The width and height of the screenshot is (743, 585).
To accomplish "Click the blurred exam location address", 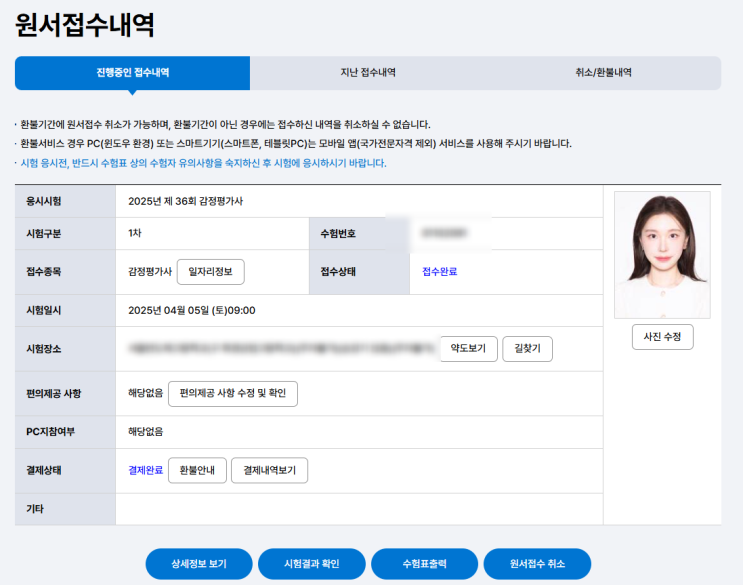I will [x=282, y=349].
